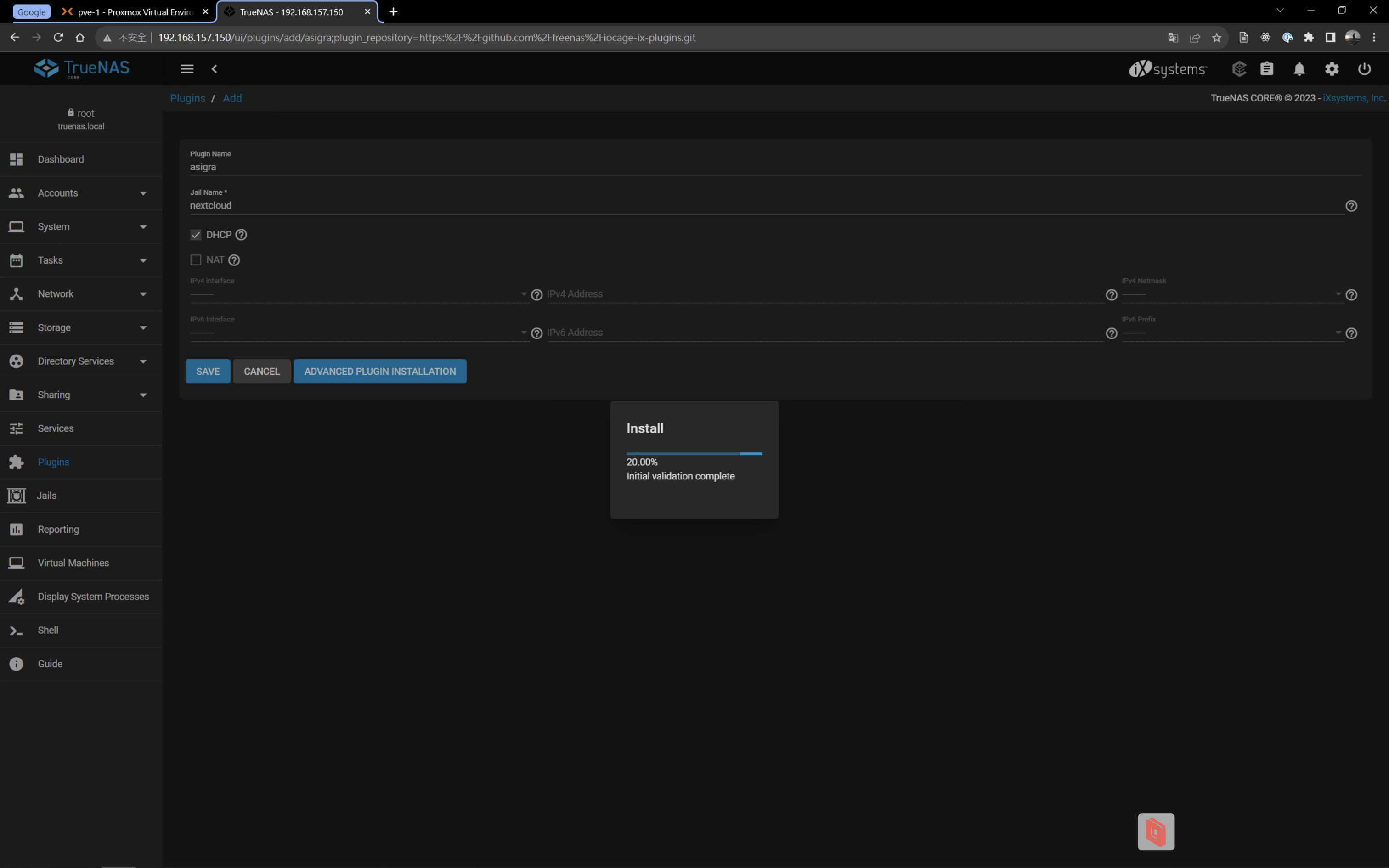
Task: Click the power icon in header
Action: click(1364, 69)
